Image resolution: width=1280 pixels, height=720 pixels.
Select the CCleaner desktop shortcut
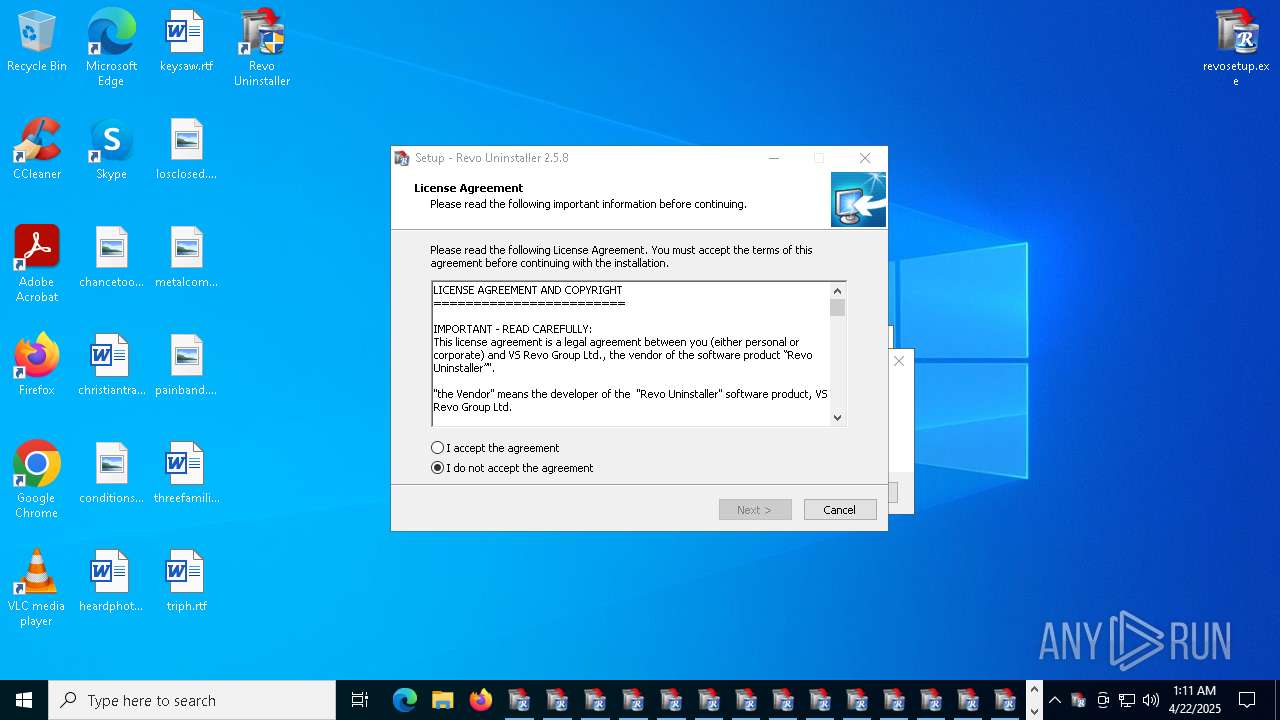(x=37, y=150)
